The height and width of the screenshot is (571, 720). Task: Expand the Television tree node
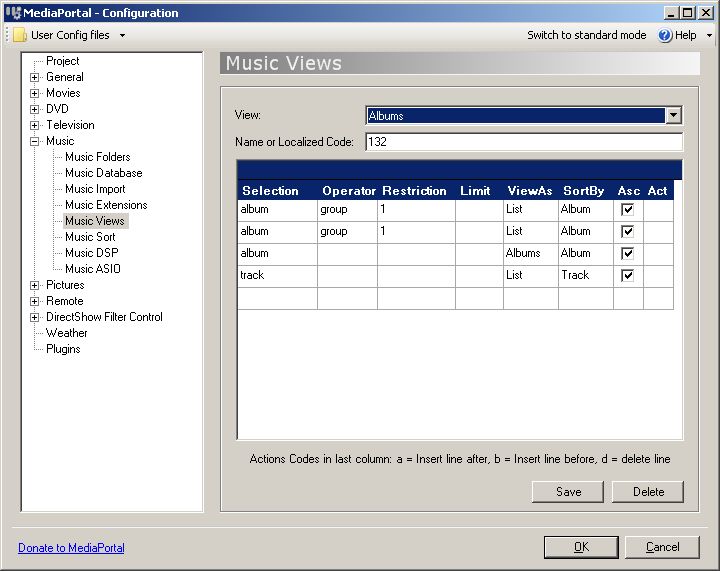(35, 125)
